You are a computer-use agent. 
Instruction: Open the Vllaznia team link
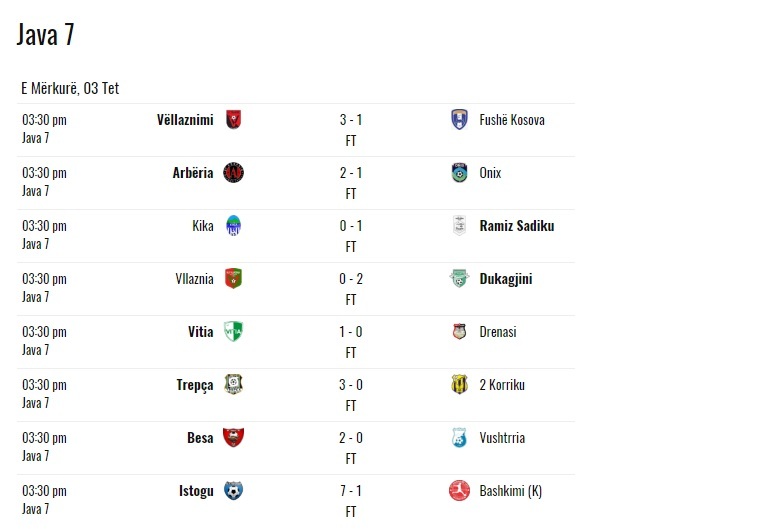pos(194,279)
